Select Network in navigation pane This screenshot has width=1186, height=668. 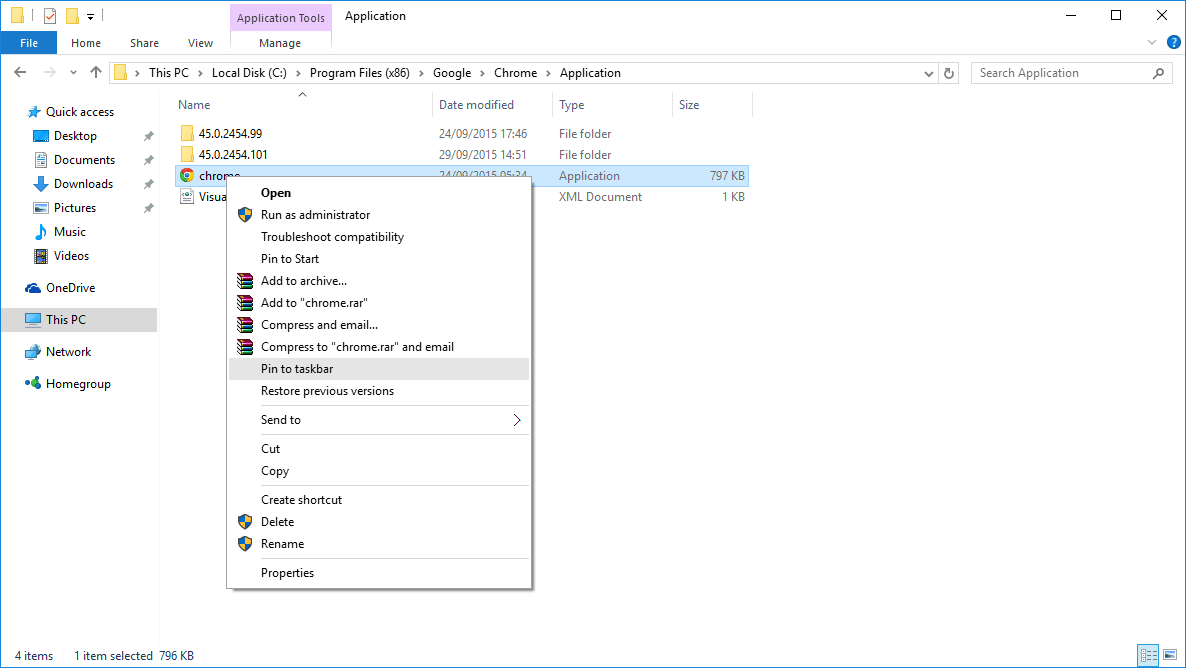tap(68, 352)
